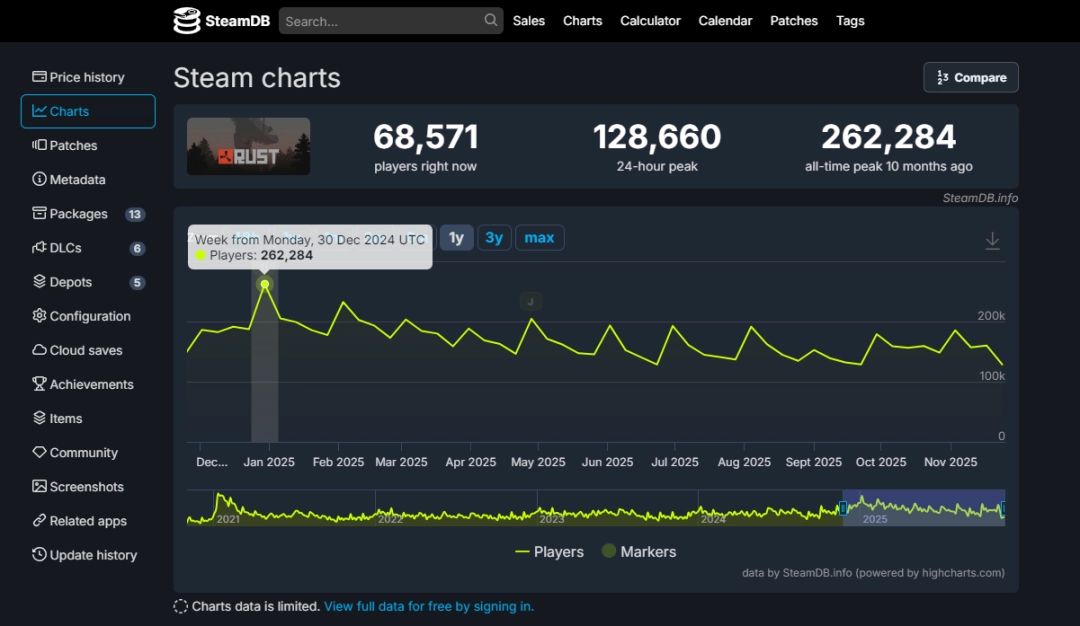Select the 1y chart range
This screenshot has height=626, width=1080.
456,238
